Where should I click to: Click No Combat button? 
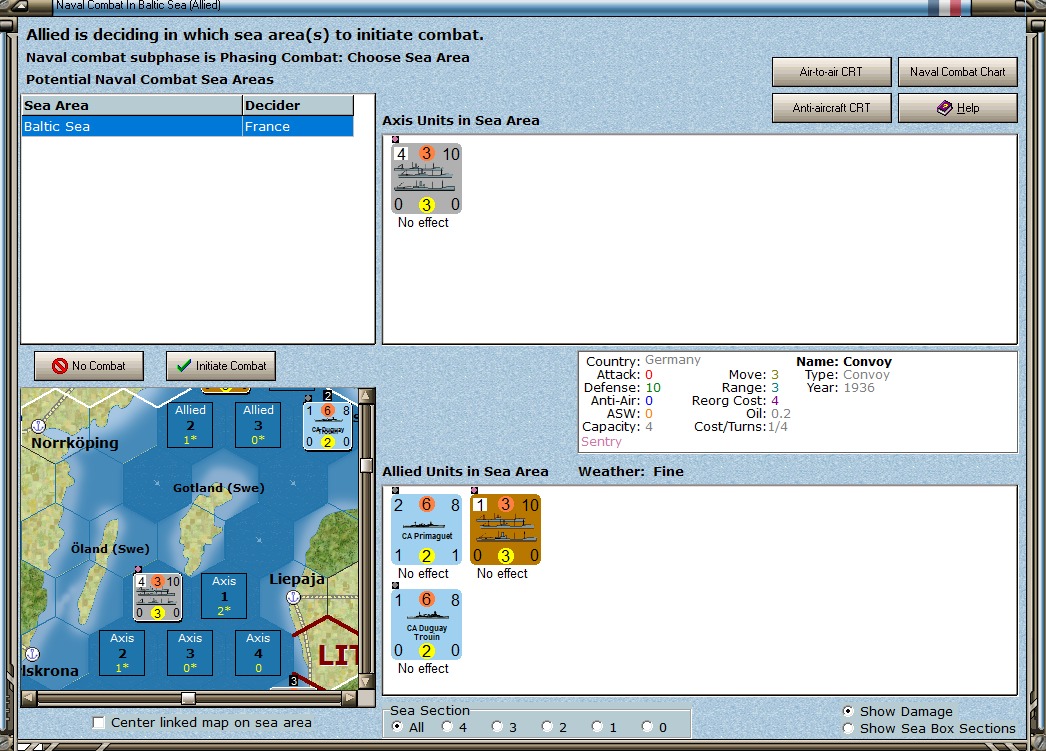89,365
